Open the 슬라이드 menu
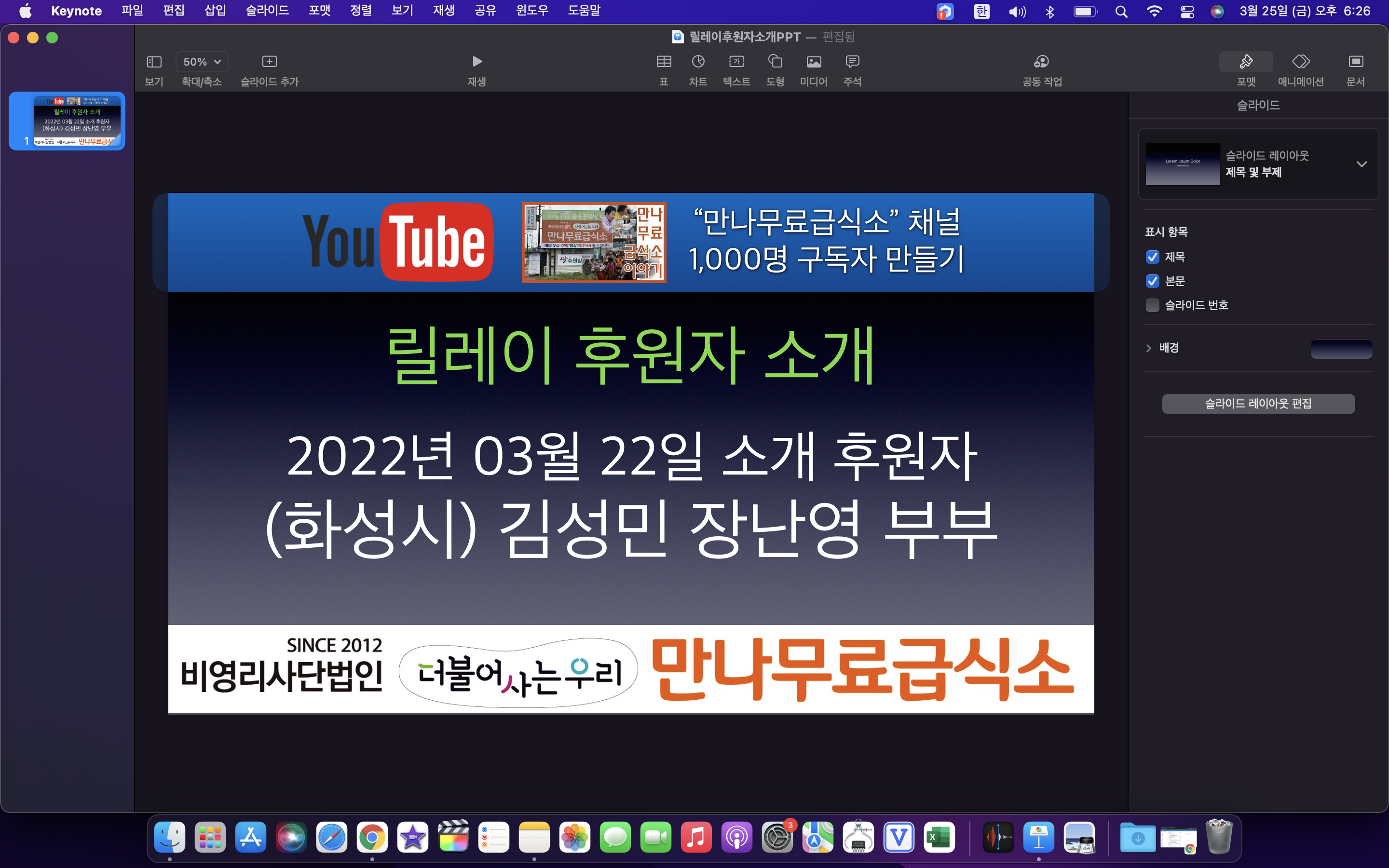The height and width of the screenshot is (868, 1389). click(268, 11)
